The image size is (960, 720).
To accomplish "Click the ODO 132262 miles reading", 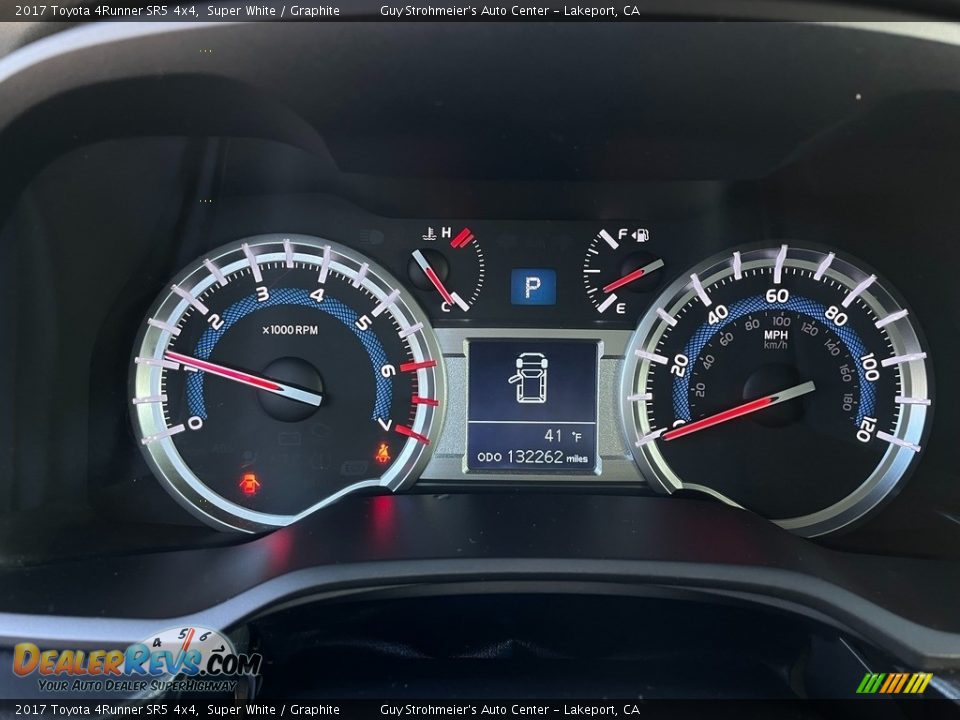I will click(x=532, y=457).
